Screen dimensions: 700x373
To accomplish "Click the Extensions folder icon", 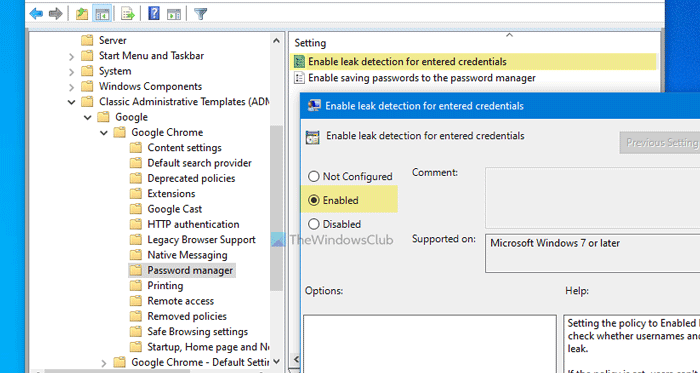I will tap(136, 194).
